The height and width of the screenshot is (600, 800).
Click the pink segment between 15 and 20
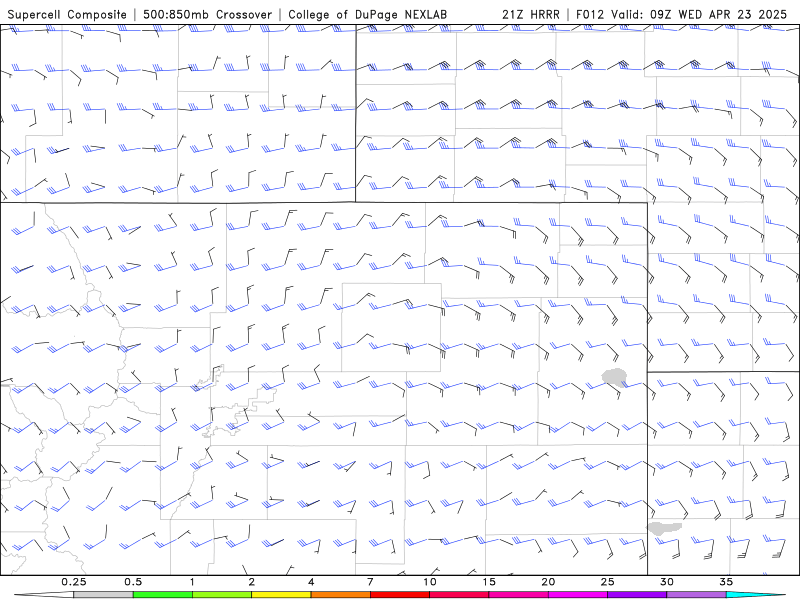pos(518,595)
